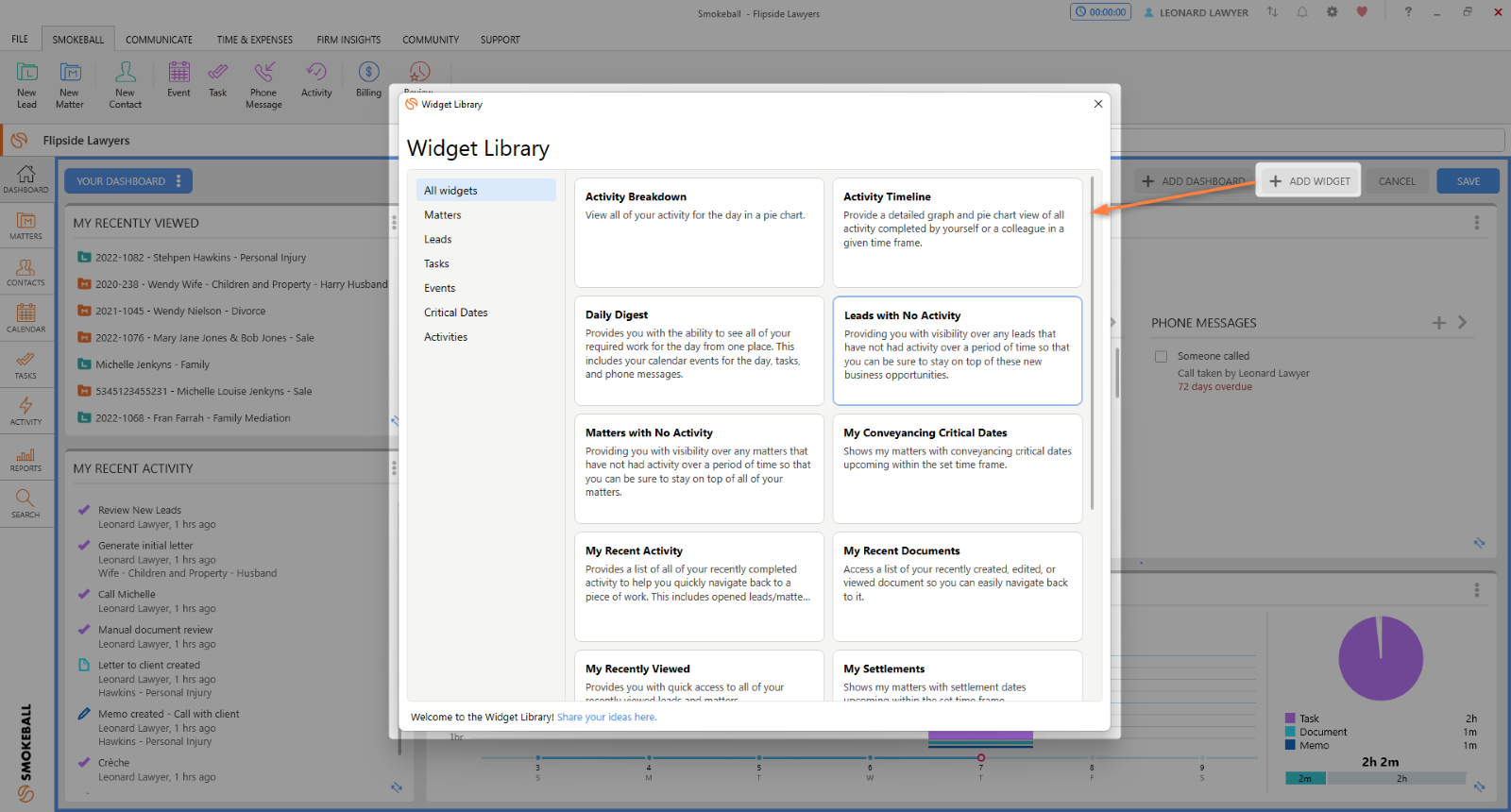Tick the Someone called message checkbox
The width and height of the screenshot is (1511, 812).
tap(1161, 357)
